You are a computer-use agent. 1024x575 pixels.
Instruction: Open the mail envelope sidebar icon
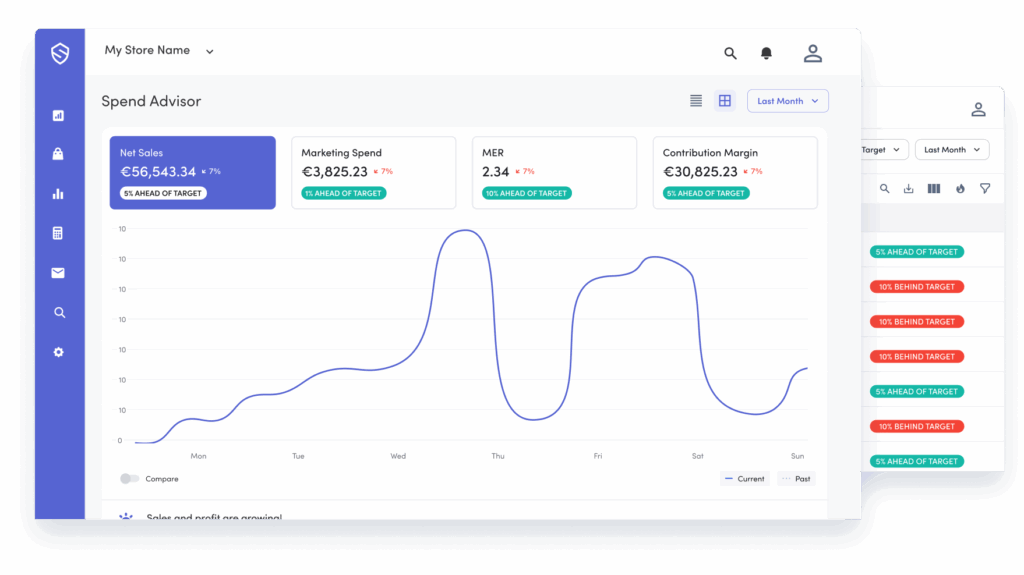tap(59, 273)
